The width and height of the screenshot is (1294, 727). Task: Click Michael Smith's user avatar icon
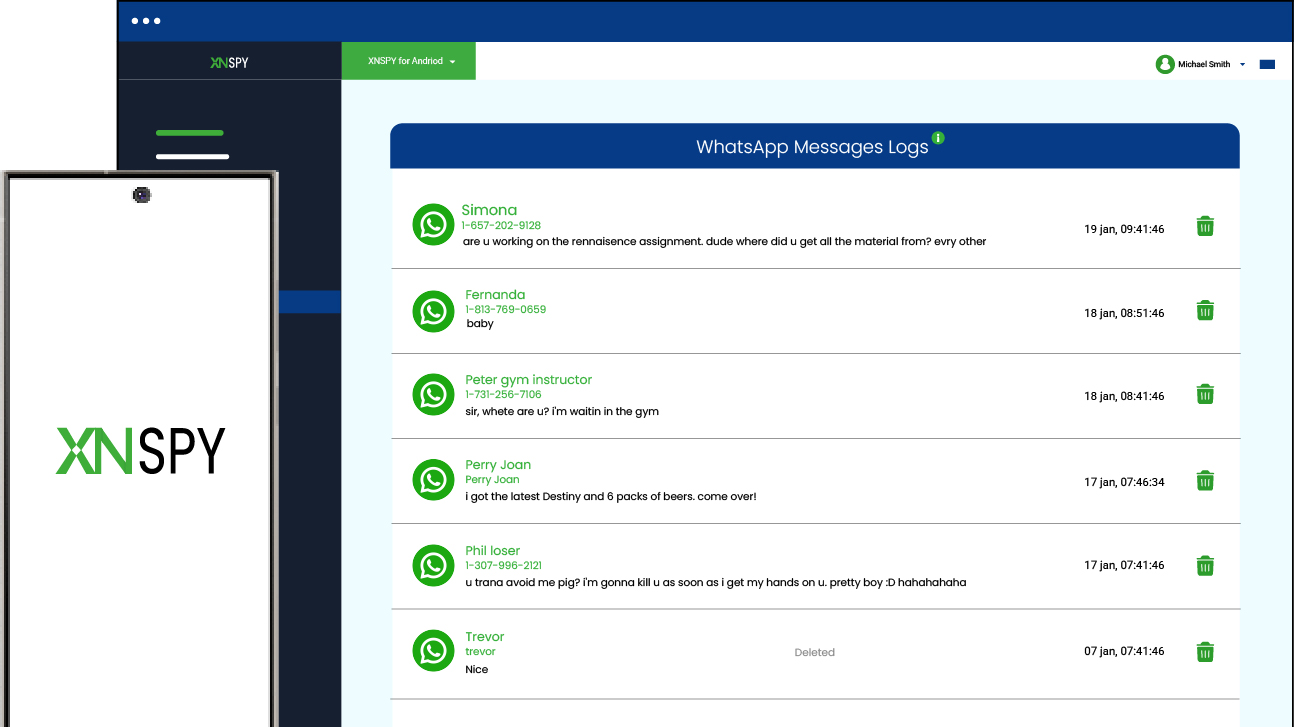1165,64
